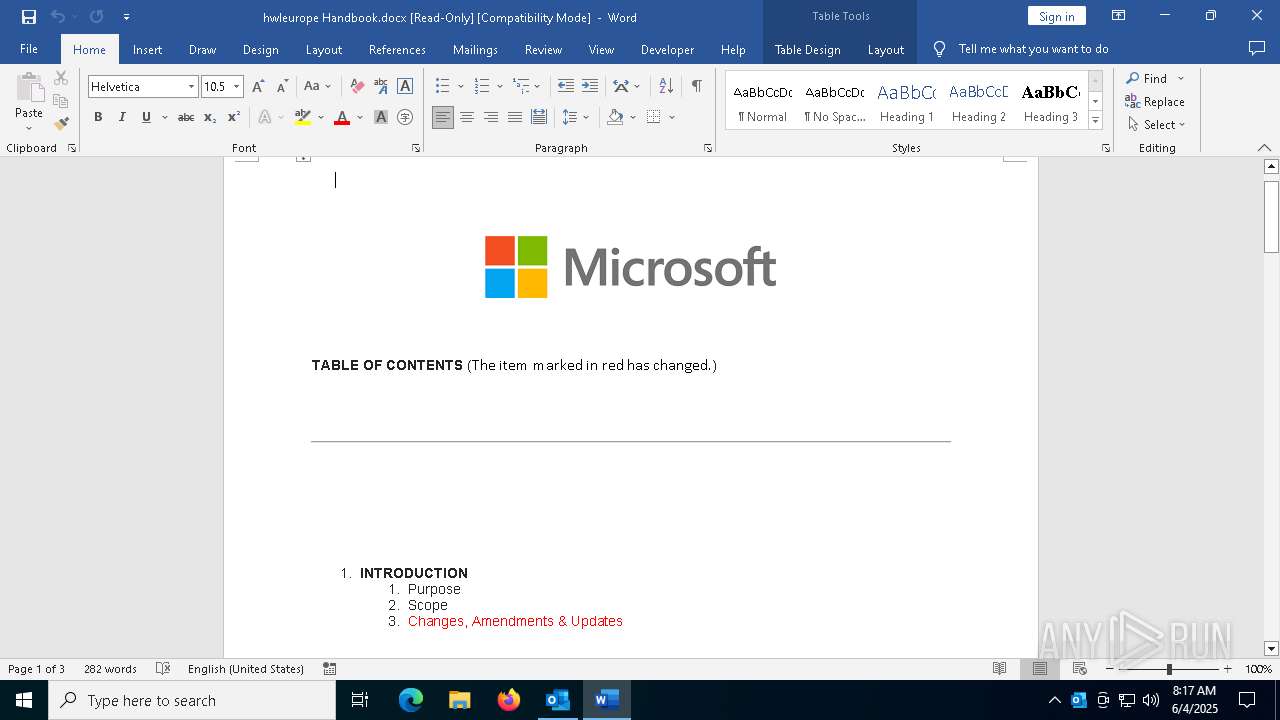1280x720 pixels.
Task: Switch to the Developer tab
Action: 667,49
